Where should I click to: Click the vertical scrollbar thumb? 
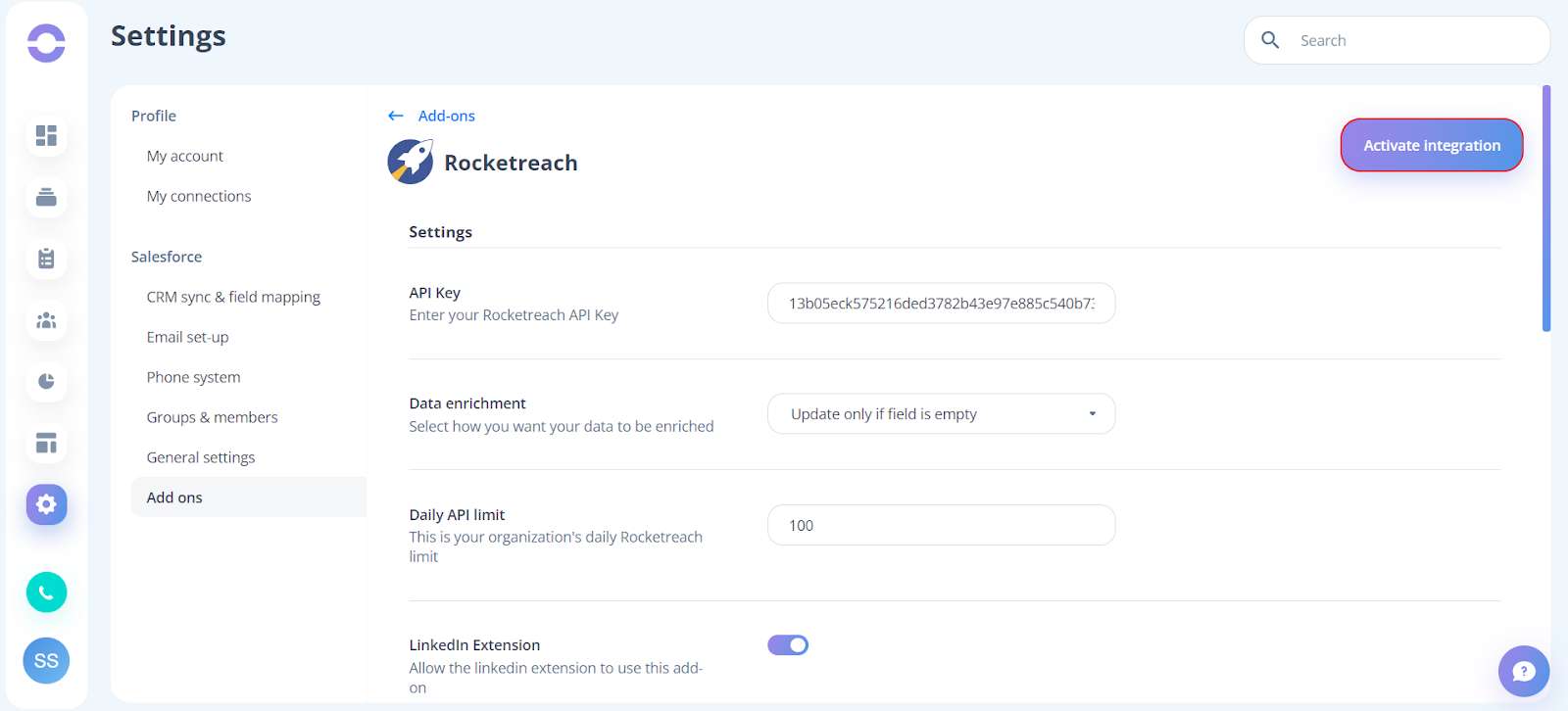1546,209
